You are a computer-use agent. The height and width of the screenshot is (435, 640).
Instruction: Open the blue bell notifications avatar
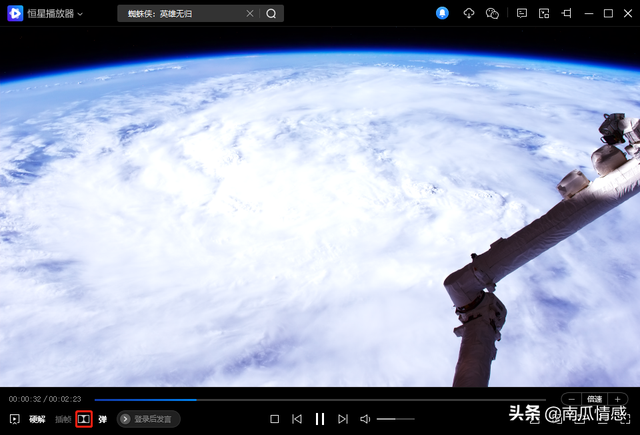coord(442,13)
